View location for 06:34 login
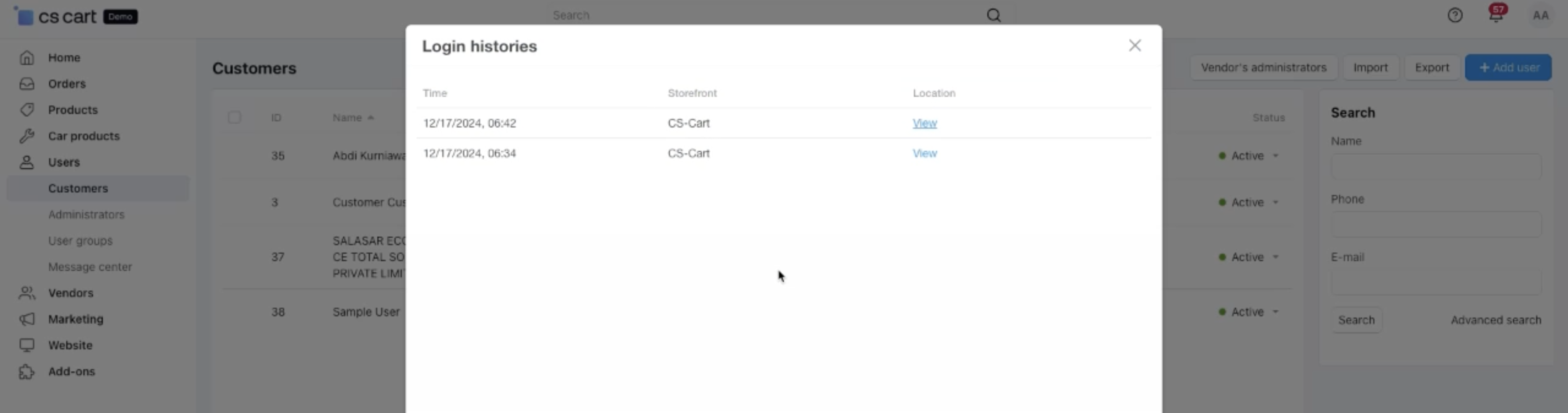Image resolution: width=1568 pixels, height=413 pixels. [x=924, y=154]
